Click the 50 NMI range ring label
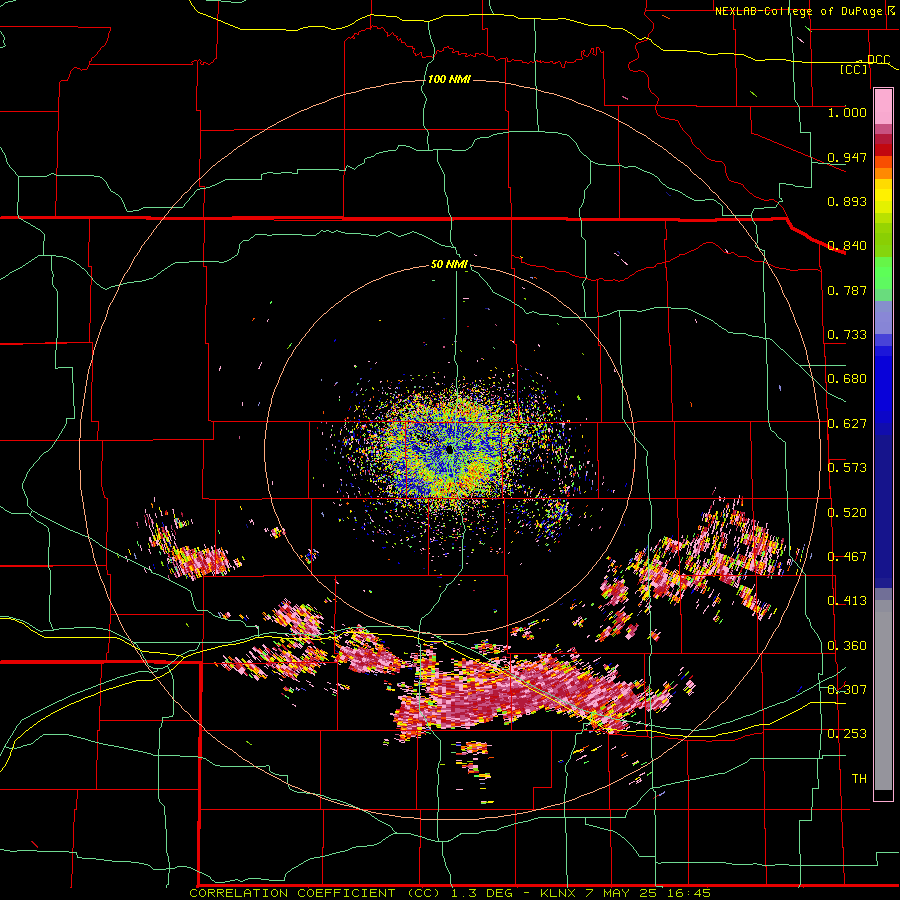The width and height of the screenshot is (900, 900). pyautogui.click(x=449, y=265)
